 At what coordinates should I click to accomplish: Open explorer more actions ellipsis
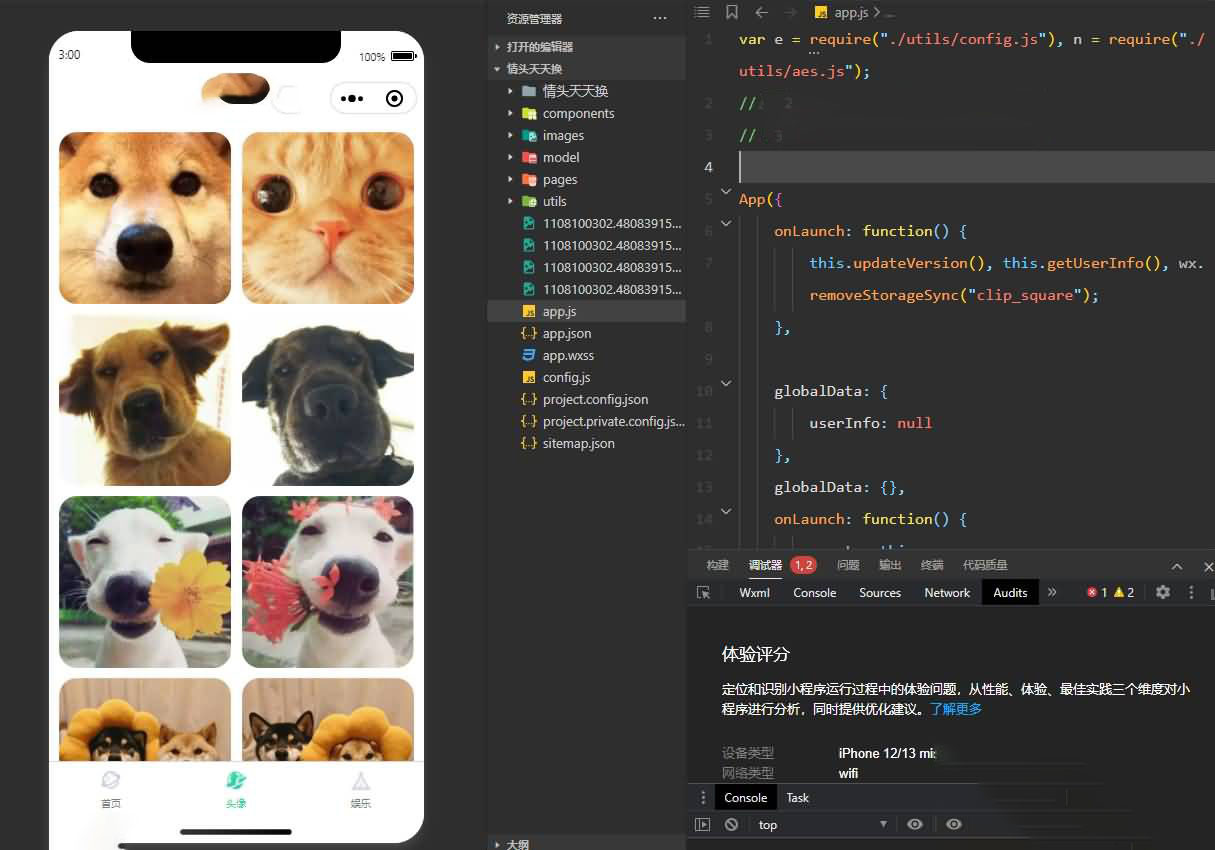click(x=659, y=18)
